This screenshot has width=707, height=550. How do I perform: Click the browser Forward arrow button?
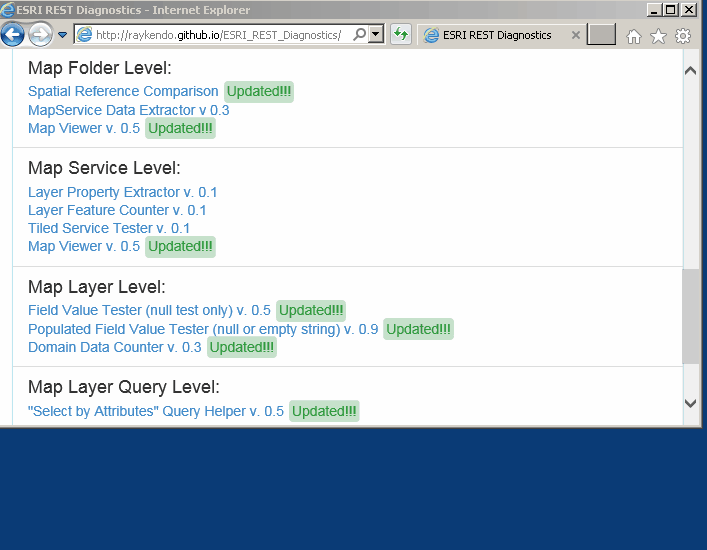[40, 34]
